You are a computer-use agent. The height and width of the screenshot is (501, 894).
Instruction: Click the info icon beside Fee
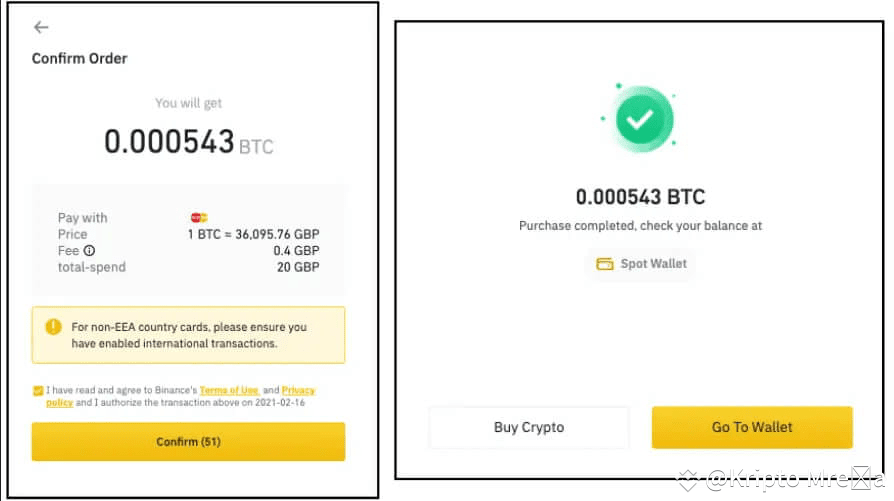click(89, 251)
